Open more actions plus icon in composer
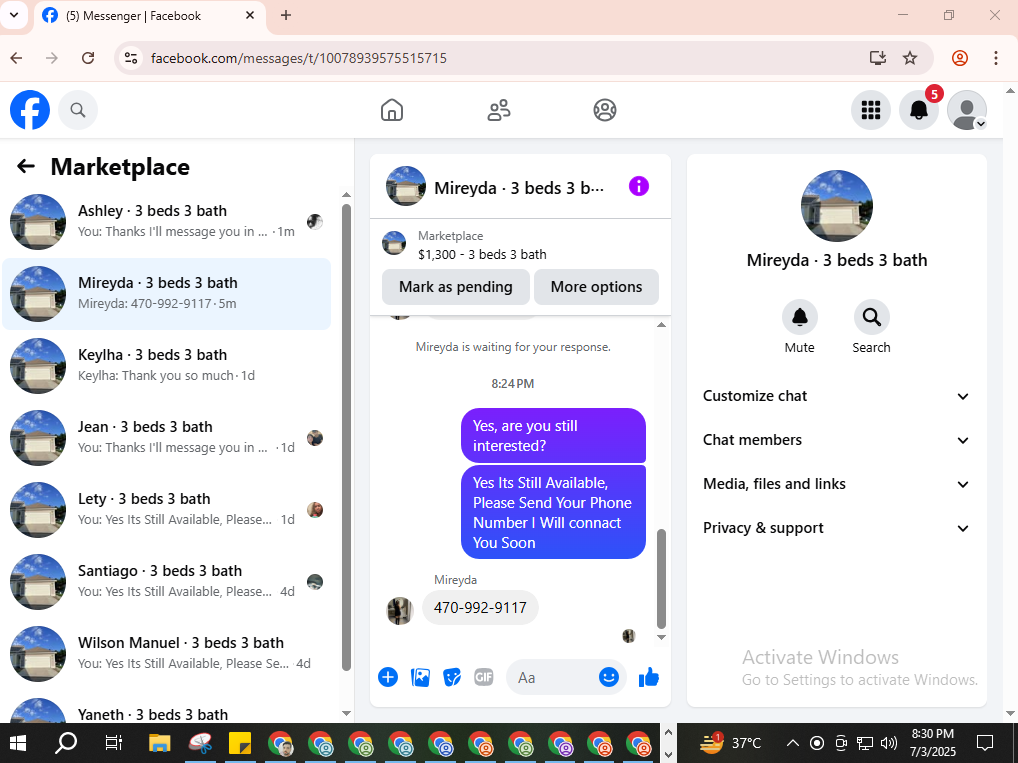The height and width of the screenshot is (763, 1018). click(x=388, y=677)
